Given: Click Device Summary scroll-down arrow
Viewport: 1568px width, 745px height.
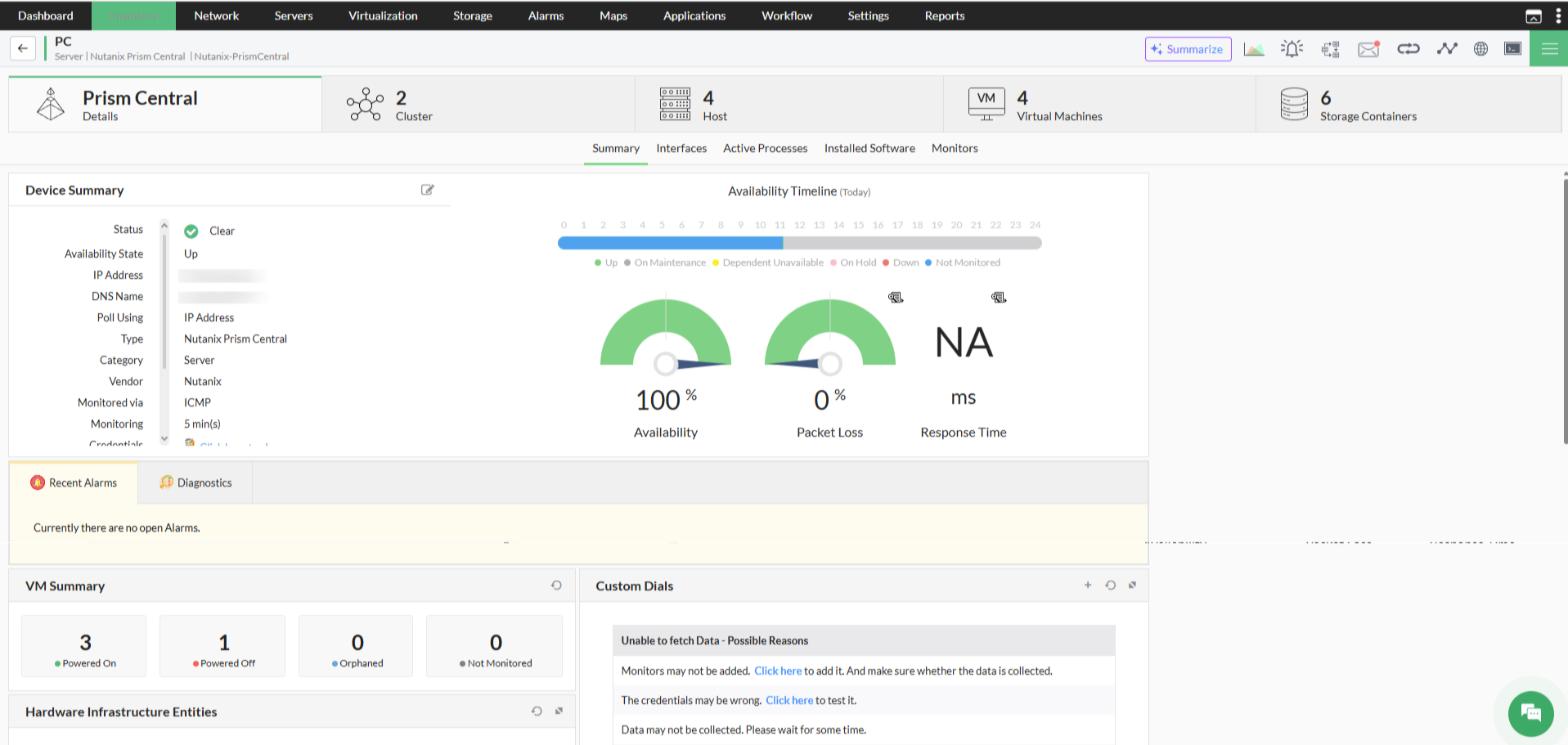Looking at the screenshot, I should (x=164, y=439).
